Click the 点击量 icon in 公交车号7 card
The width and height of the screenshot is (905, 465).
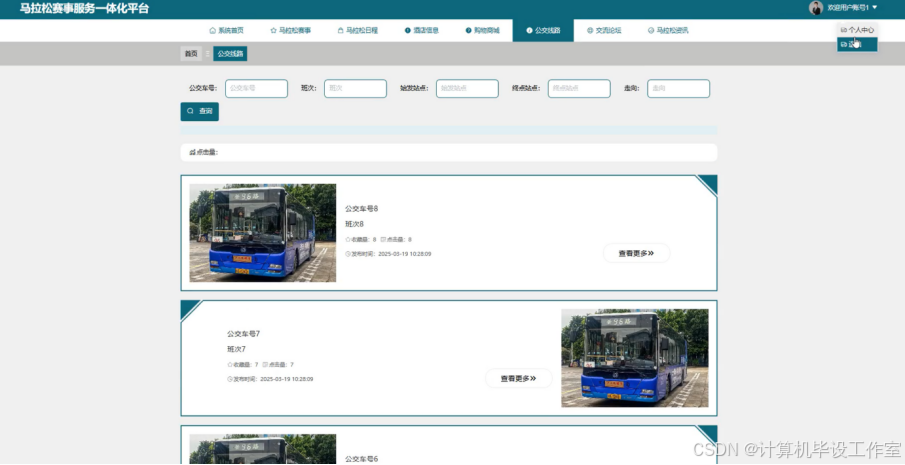265,365
